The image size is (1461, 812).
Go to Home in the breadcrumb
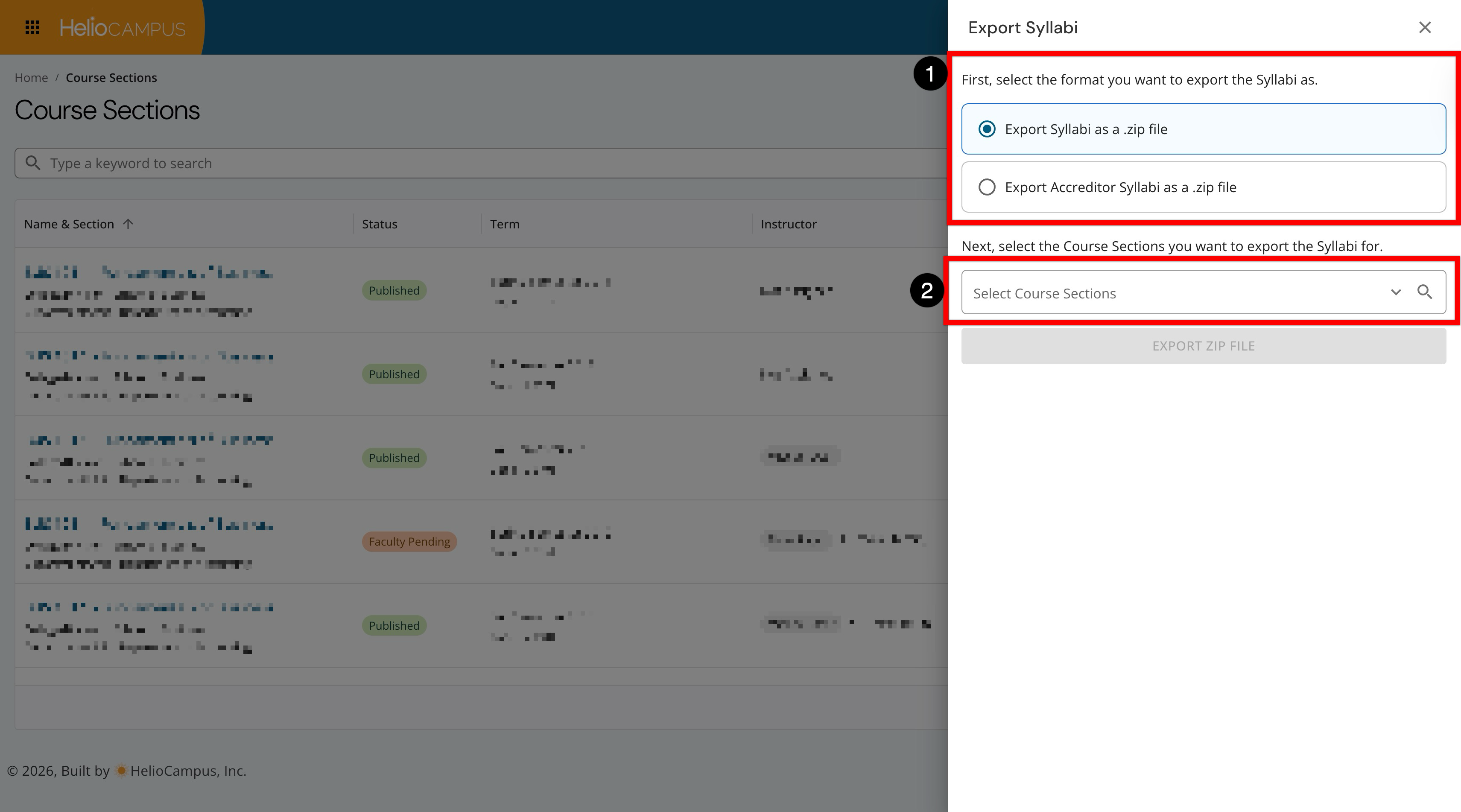31,78
